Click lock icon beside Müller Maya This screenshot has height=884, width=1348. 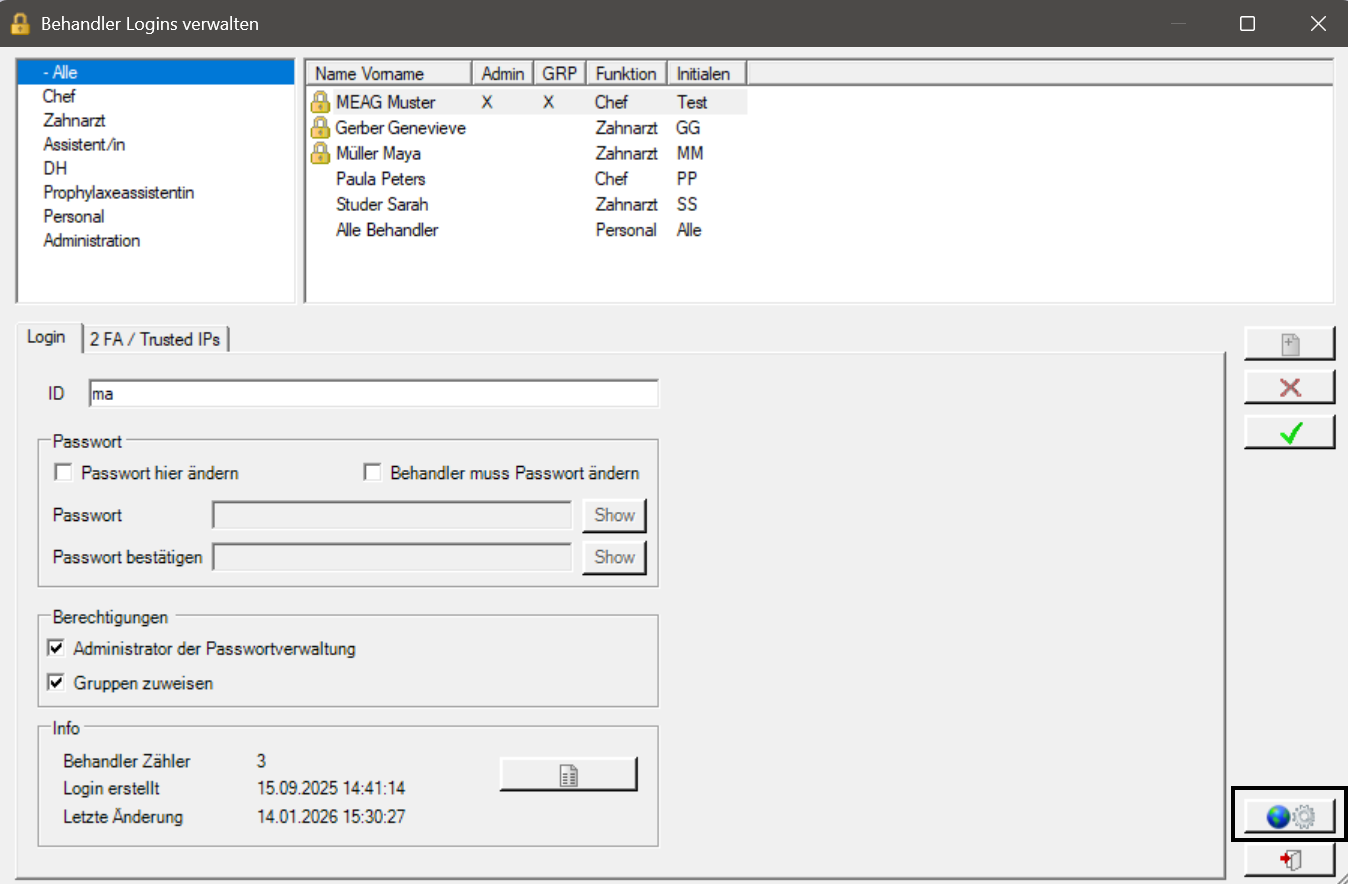pos(320,153)
